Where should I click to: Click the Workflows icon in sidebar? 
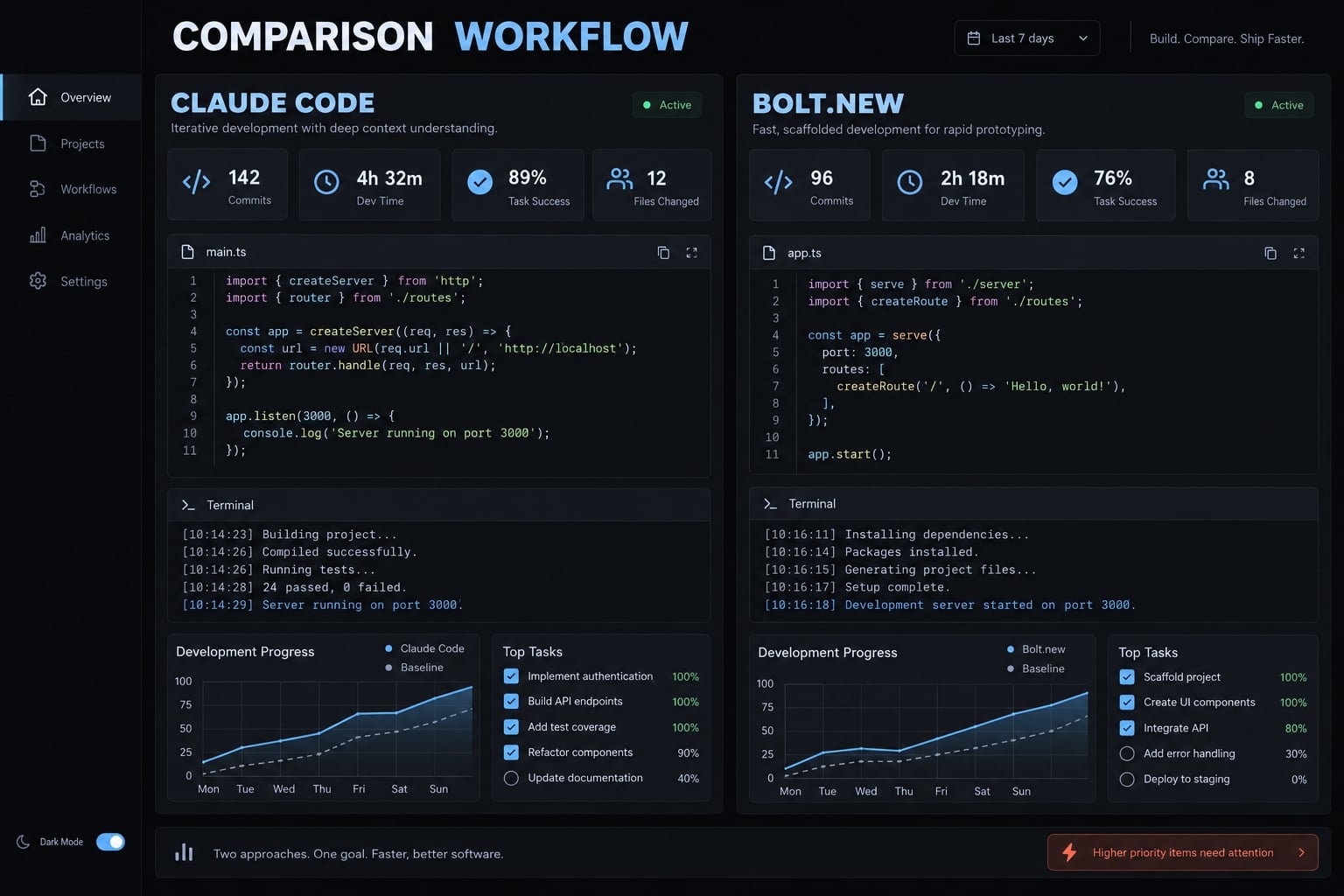[38, 189]
